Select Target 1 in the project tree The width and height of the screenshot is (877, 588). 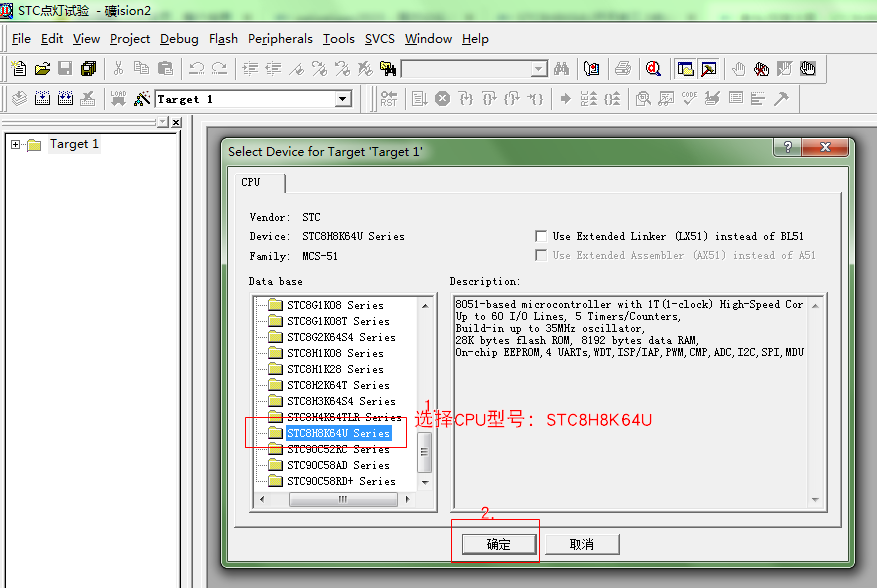tap(74, 144)
